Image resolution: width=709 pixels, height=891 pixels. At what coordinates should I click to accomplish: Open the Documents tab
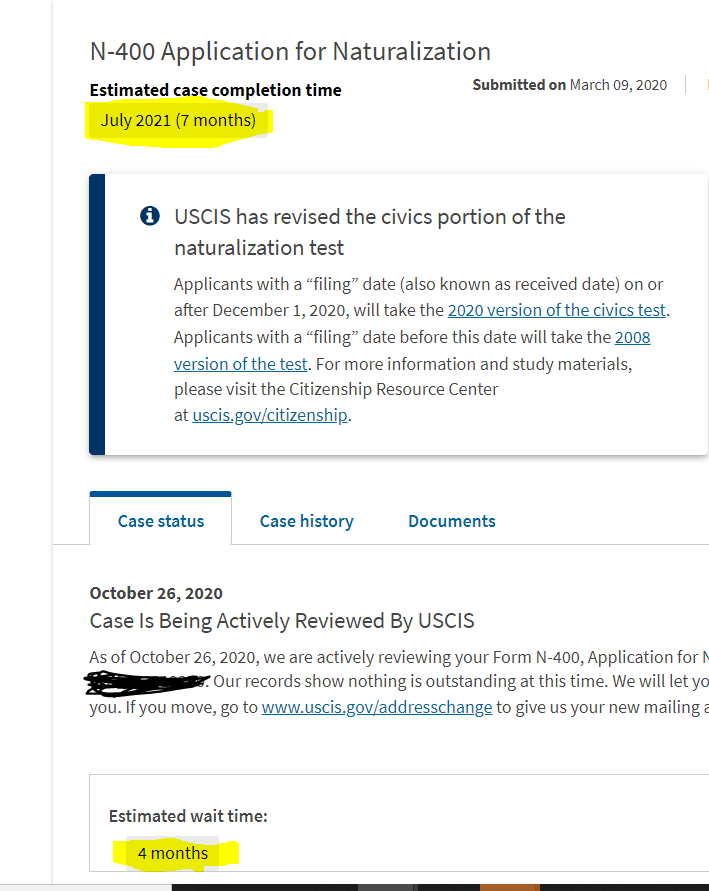pyautogui.click(x=452, y=521)
